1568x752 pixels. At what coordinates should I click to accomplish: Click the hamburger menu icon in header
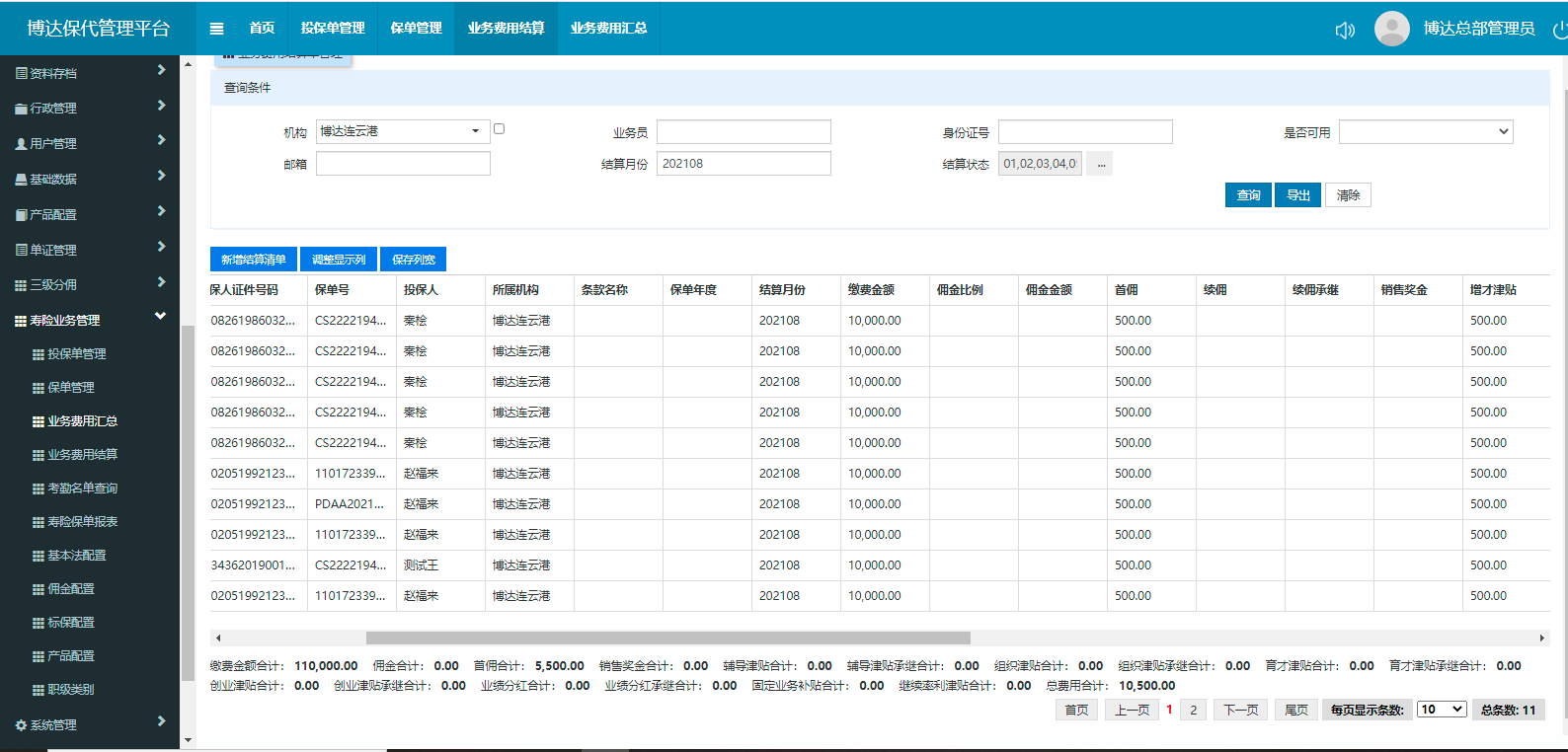216,29
